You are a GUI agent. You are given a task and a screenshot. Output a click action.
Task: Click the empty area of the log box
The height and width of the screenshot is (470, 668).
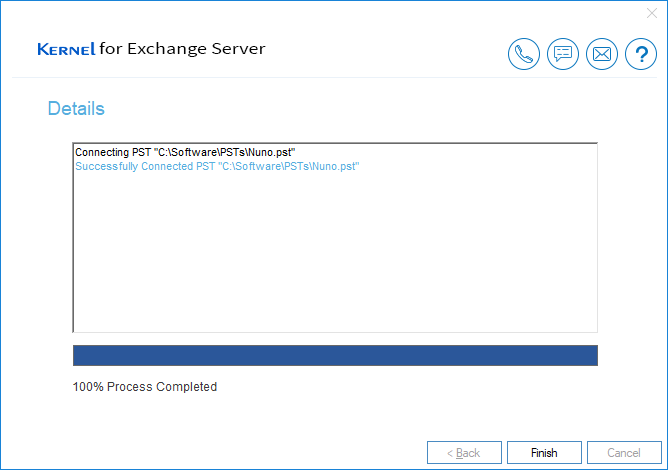[335, 251]
